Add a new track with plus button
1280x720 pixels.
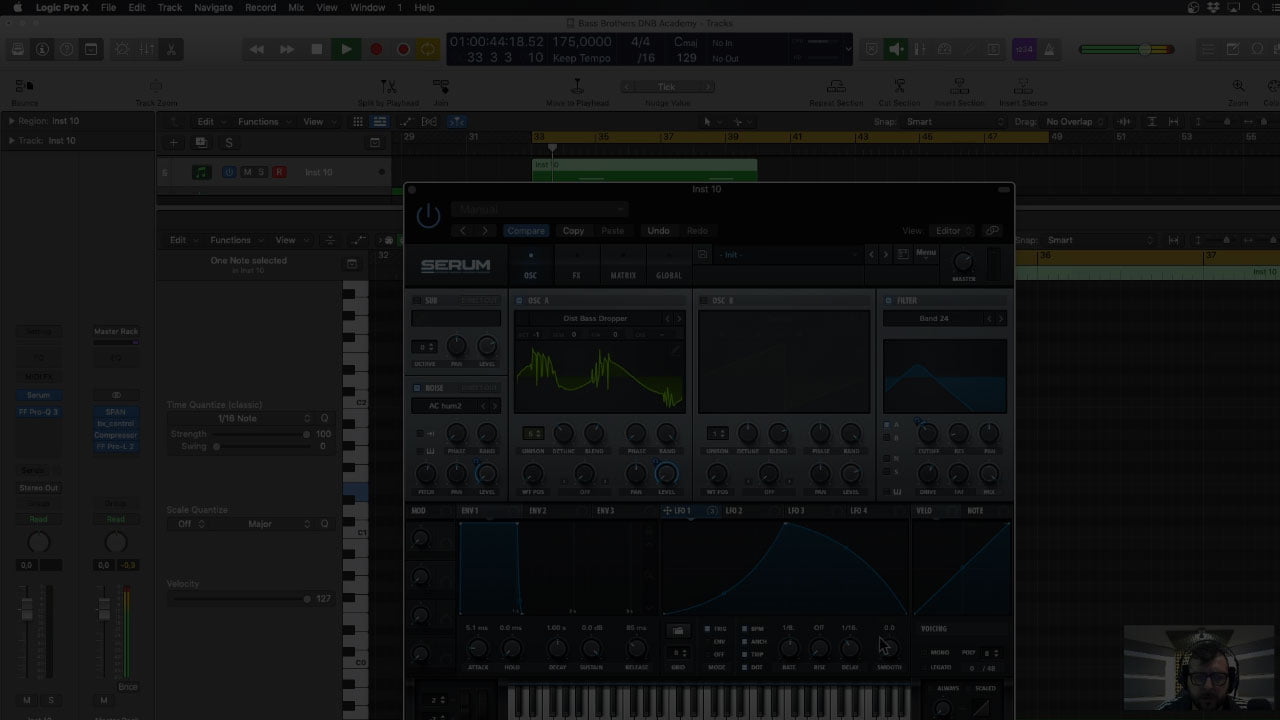[173, 143]
